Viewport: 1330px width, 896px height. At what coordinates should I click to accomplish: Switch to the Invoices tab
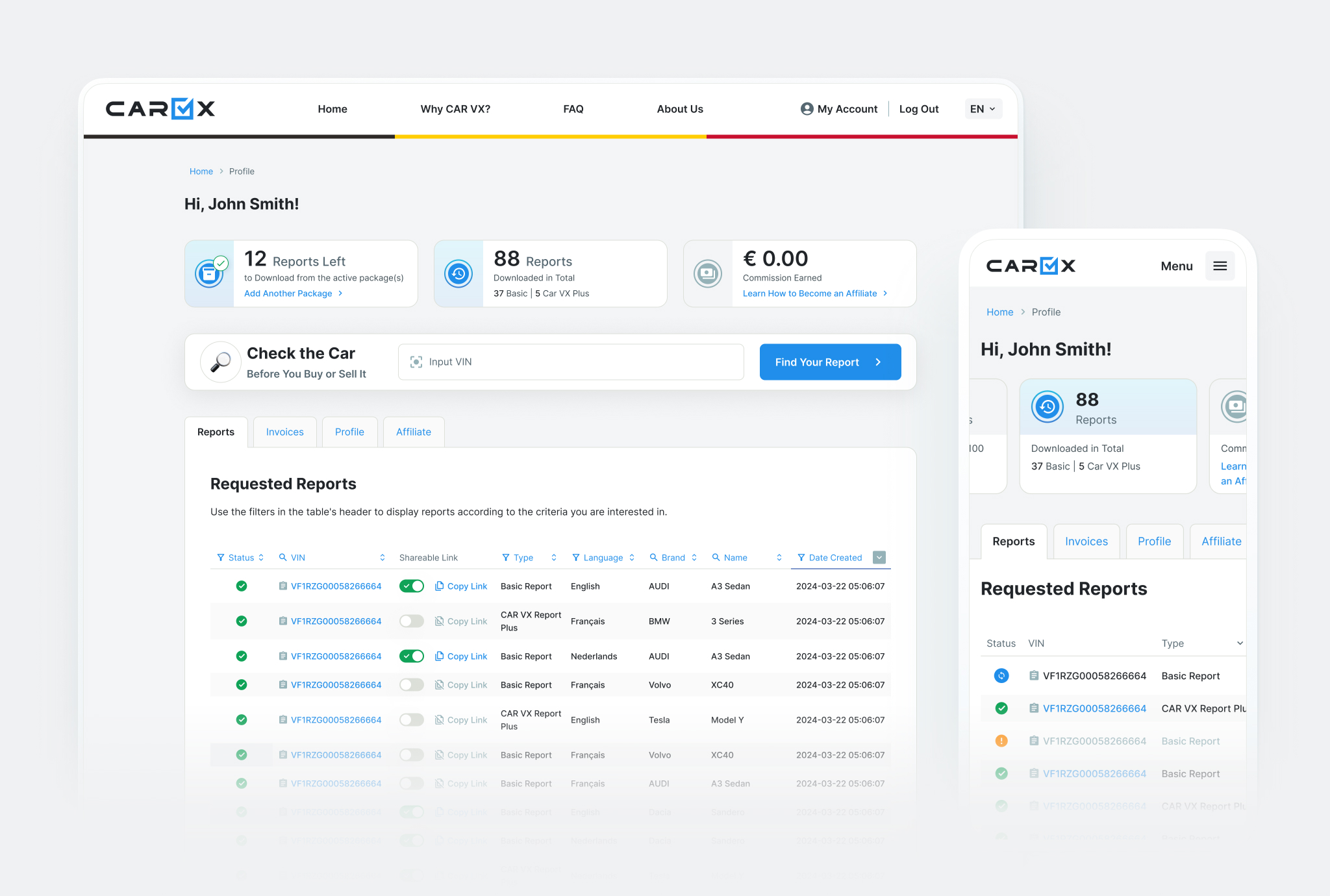click(284, 432)
